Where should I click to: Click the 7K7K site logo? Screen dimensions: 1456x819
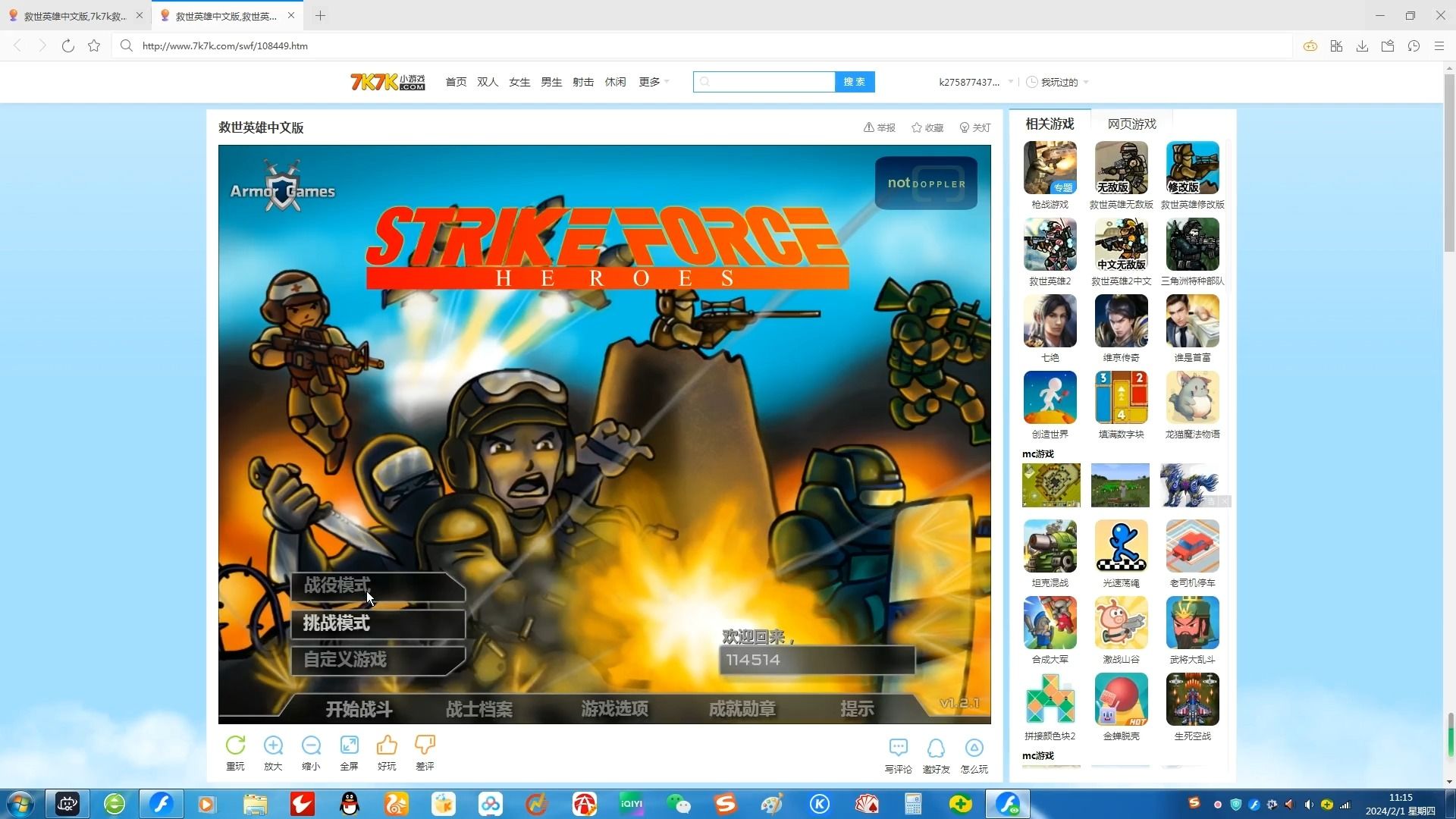tap(388, 82)
